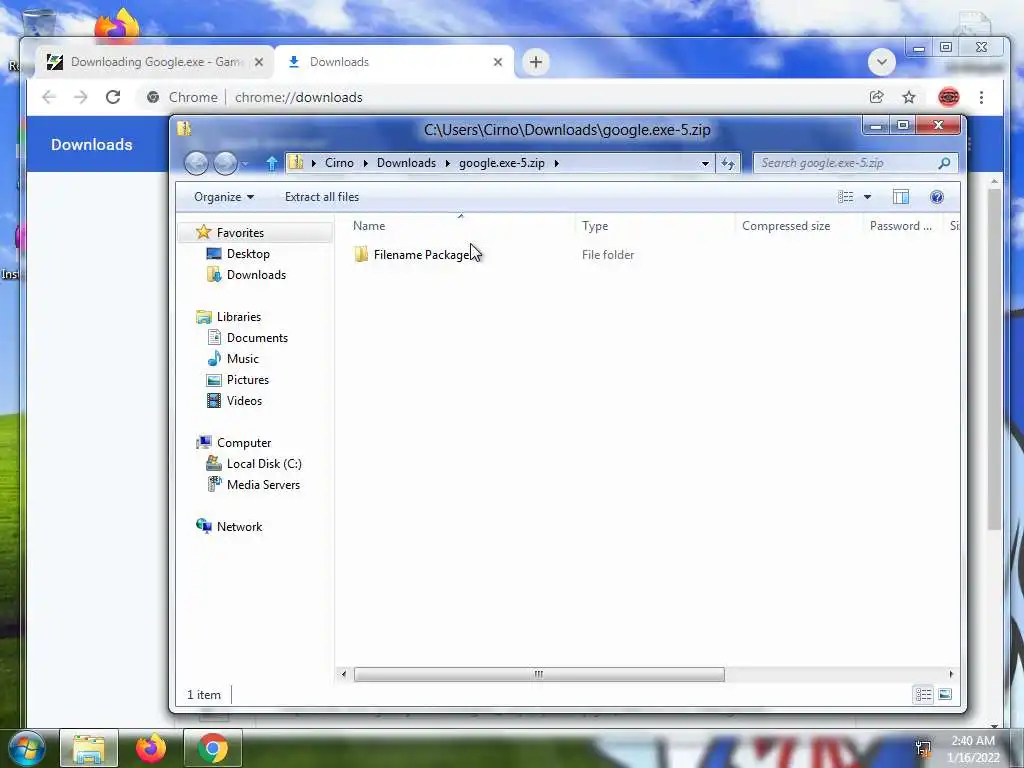Click Extract all files

tap(322, 197)
